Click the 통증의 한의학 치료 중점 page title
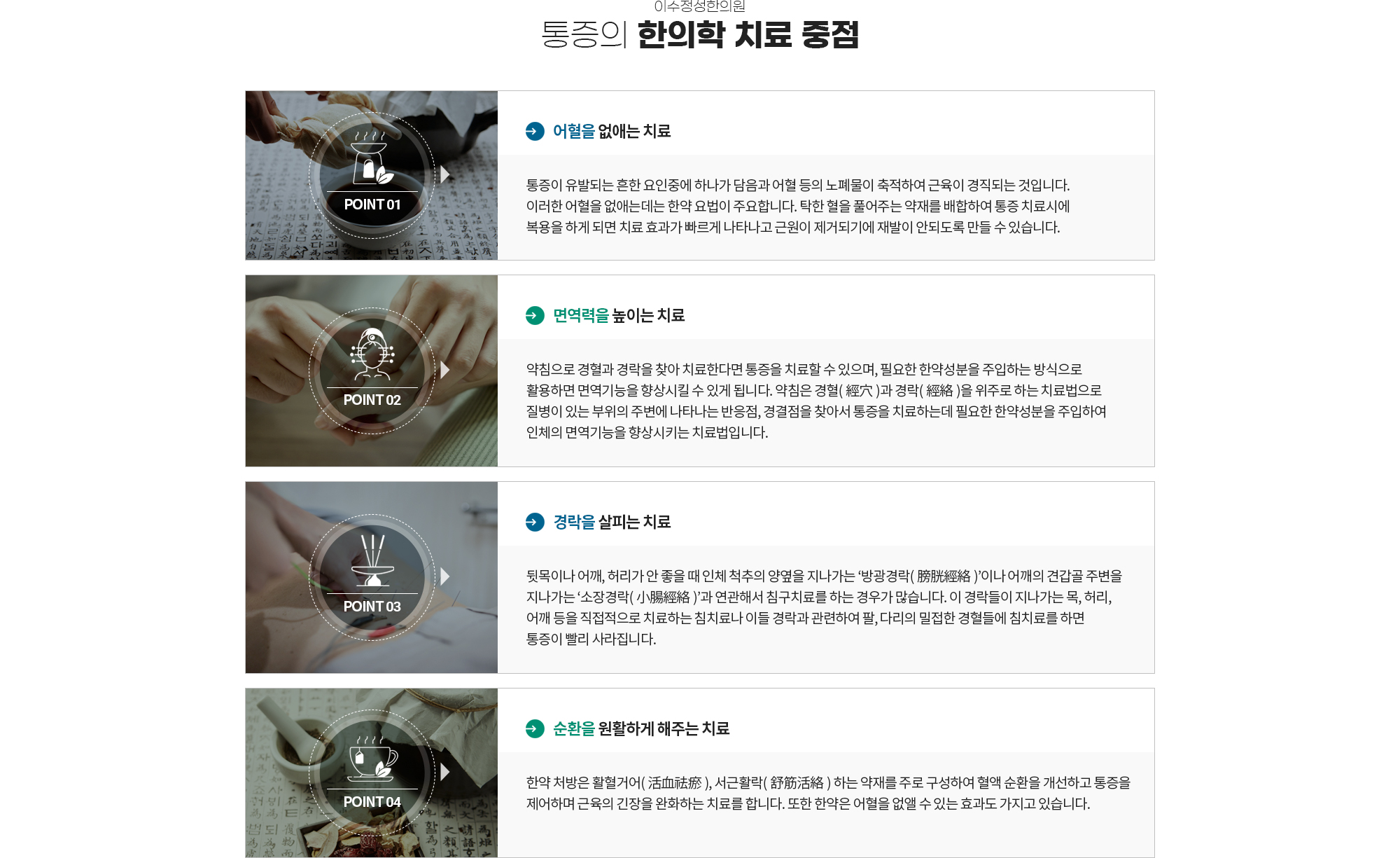1400x858 pixels. click(700, 34)
